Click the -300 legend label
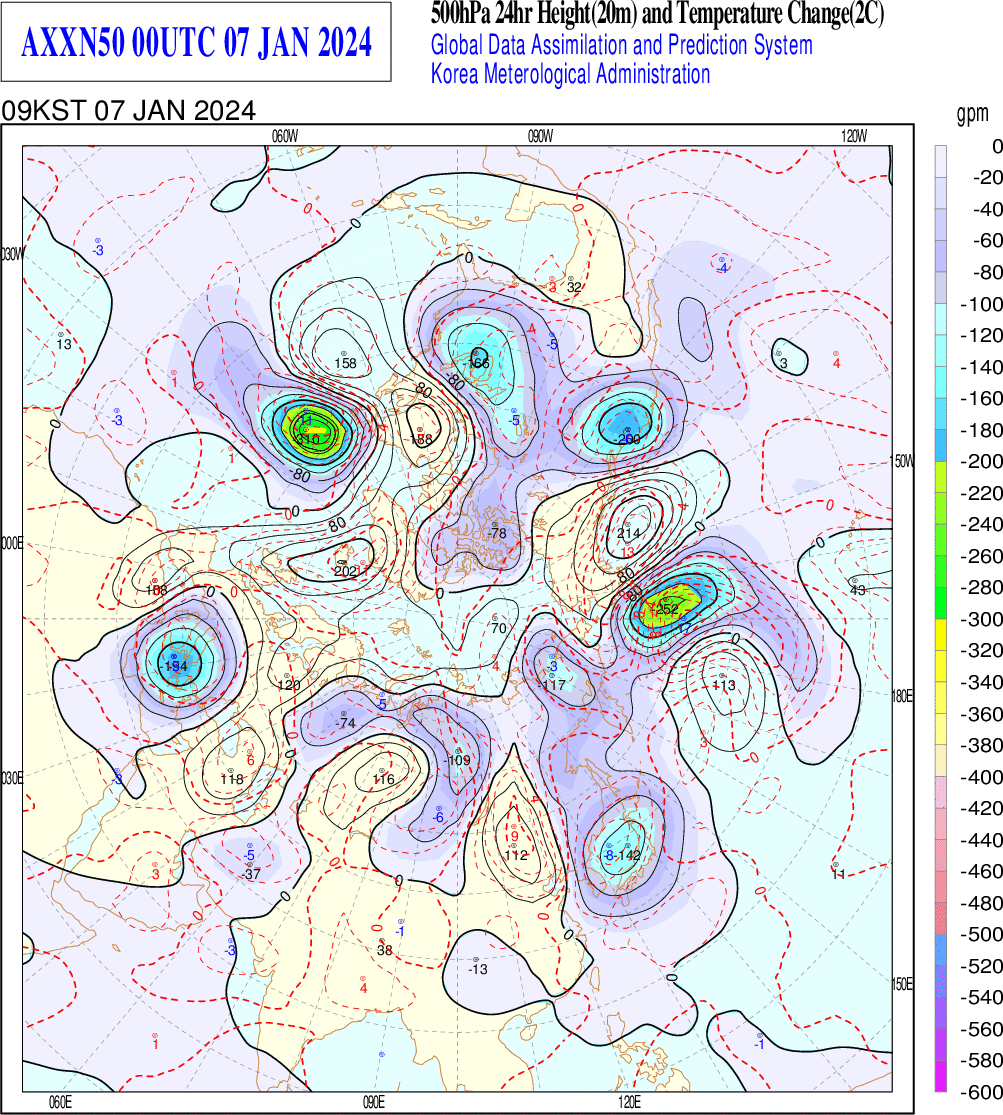 click(981, 619)
